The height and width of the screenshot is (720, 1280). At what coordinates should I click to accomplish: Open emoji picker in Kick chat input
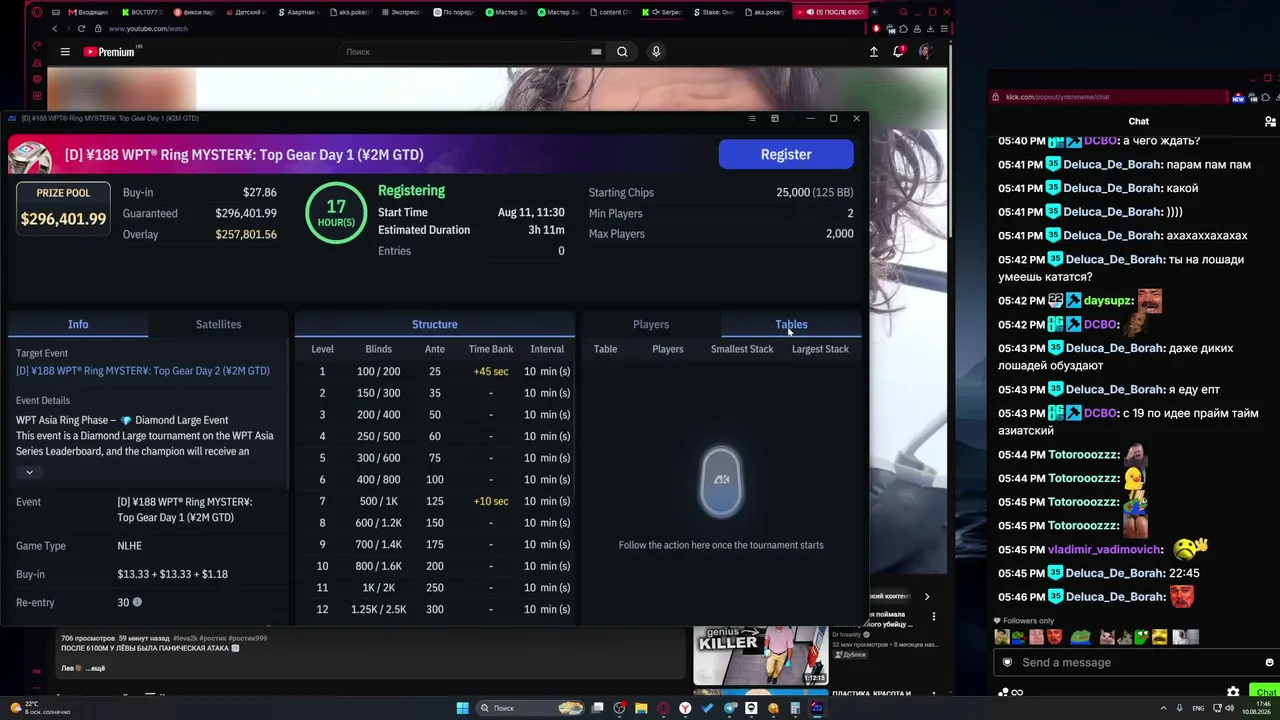click(1270, 662)
